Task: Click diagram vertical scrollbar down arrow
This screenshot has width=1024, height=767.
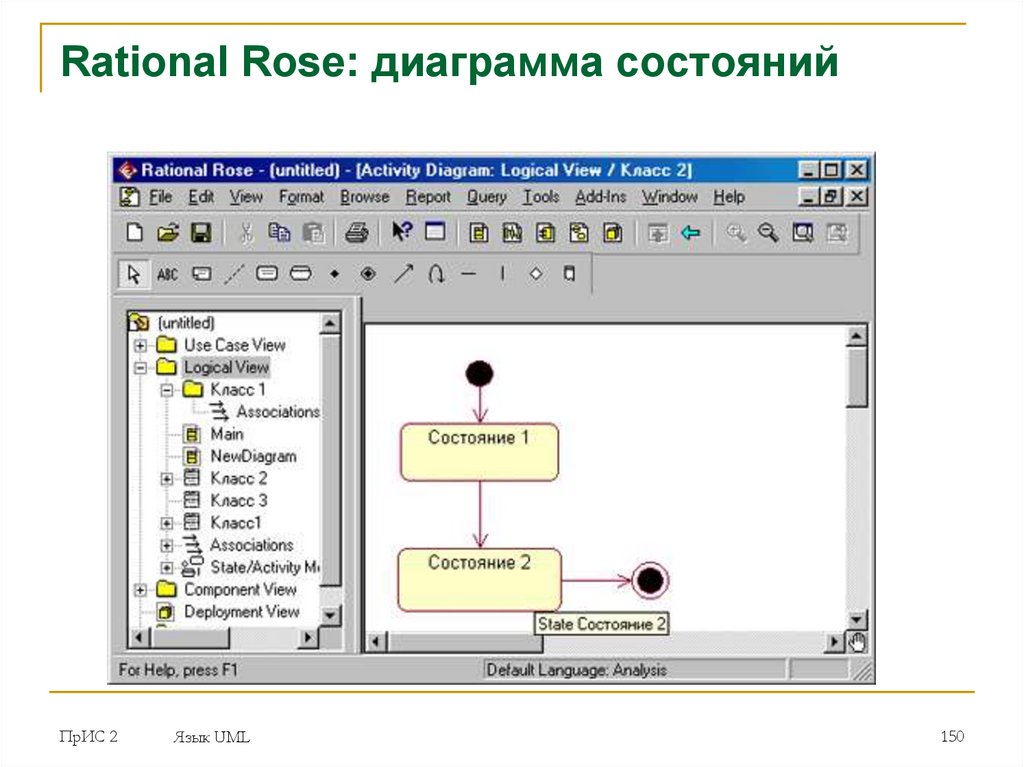Action: point(856,619)
